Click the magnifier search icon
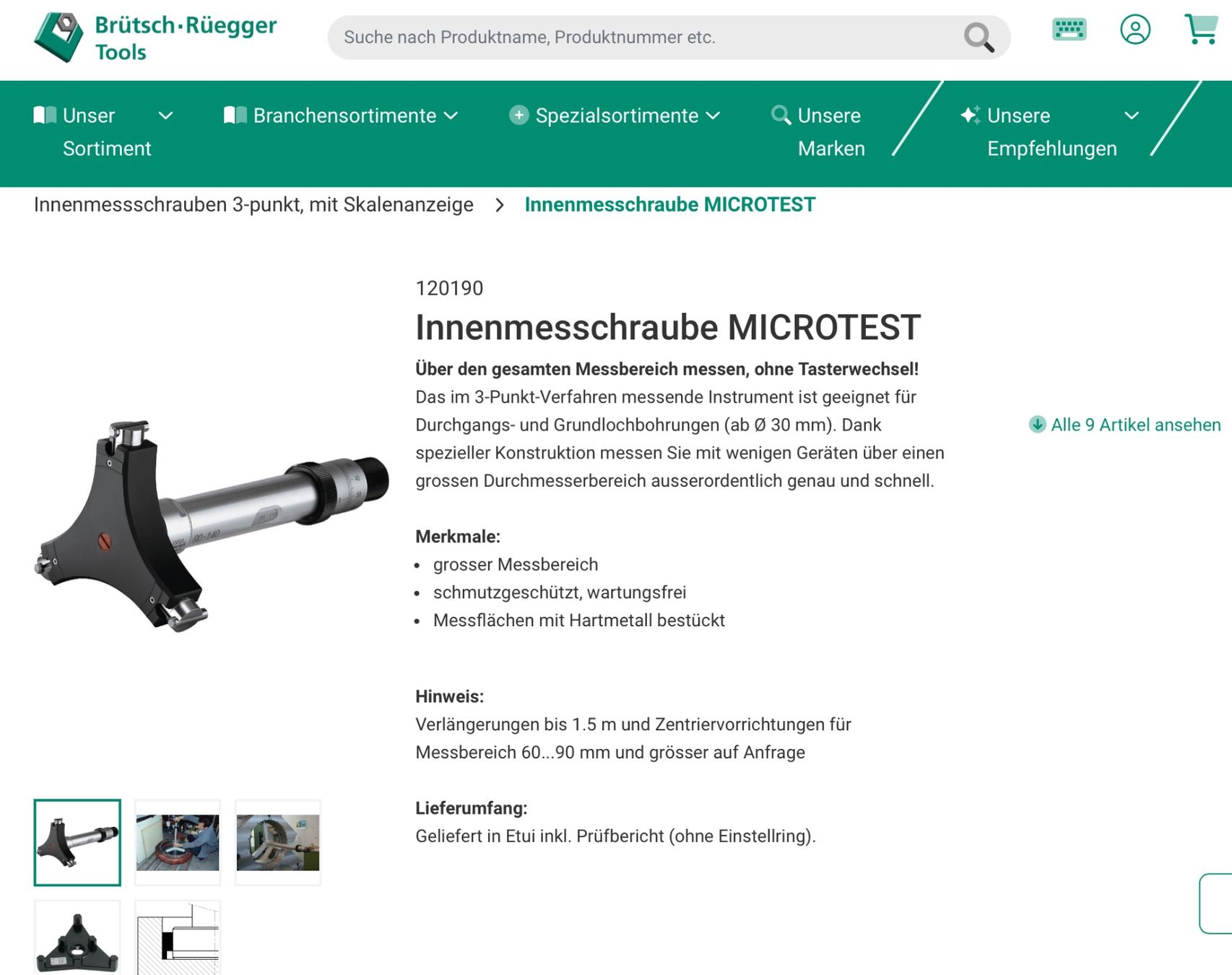1232x975 pixels. [x=979, y=38]
